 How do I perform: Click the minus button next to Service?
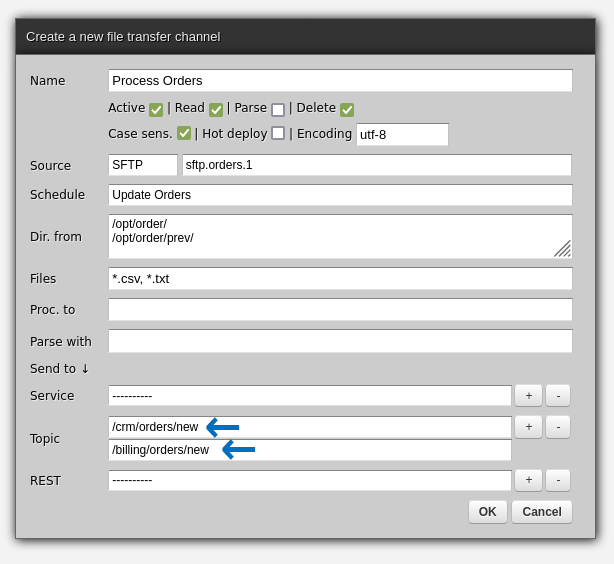tap(558, 396)
